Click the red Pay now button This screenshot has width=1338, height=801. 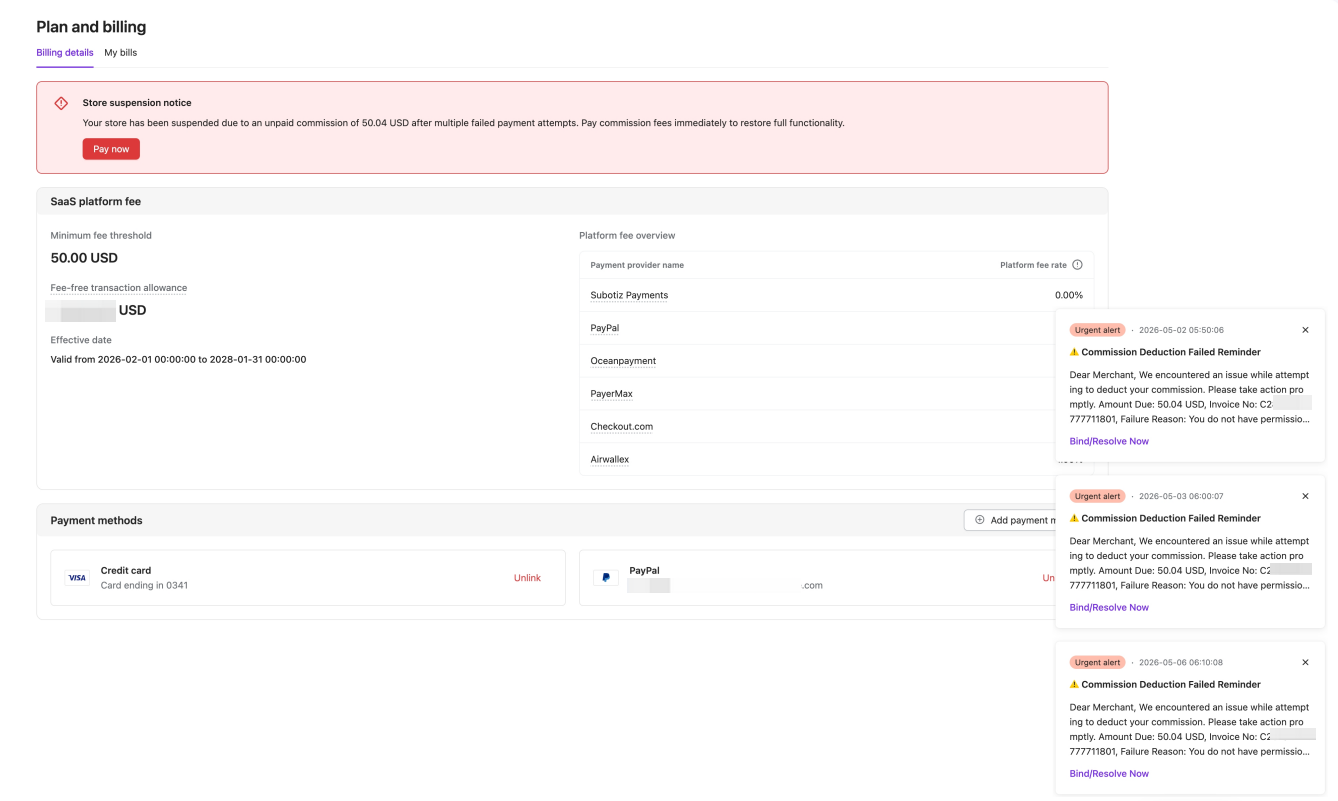[111, 149]
